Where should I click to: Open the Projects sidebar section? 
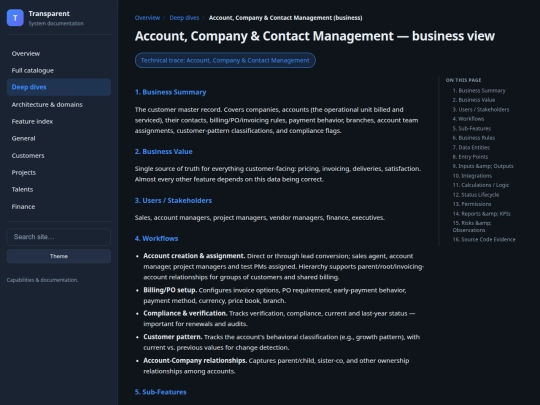[59, 172]
